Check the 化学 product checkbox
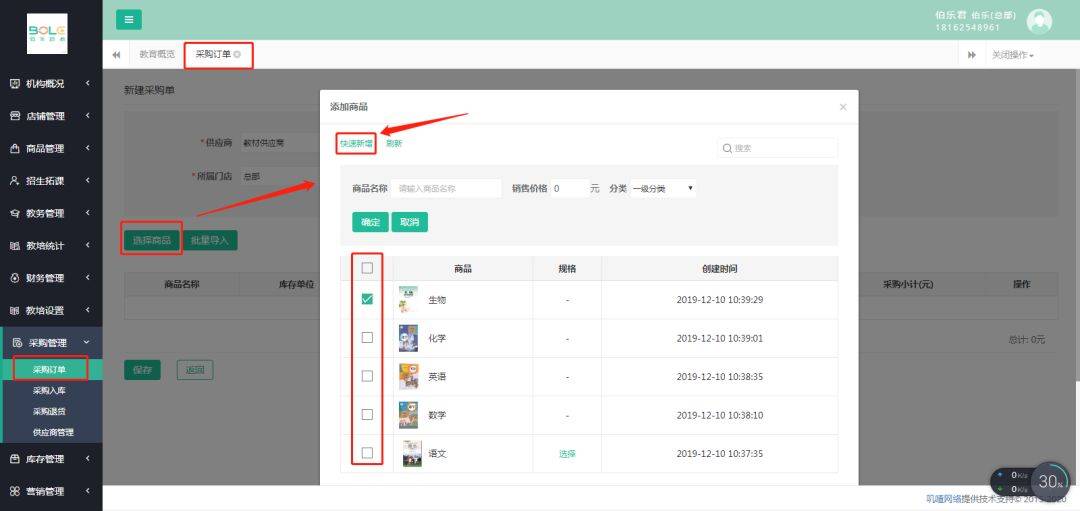 (x=367, y=337)
